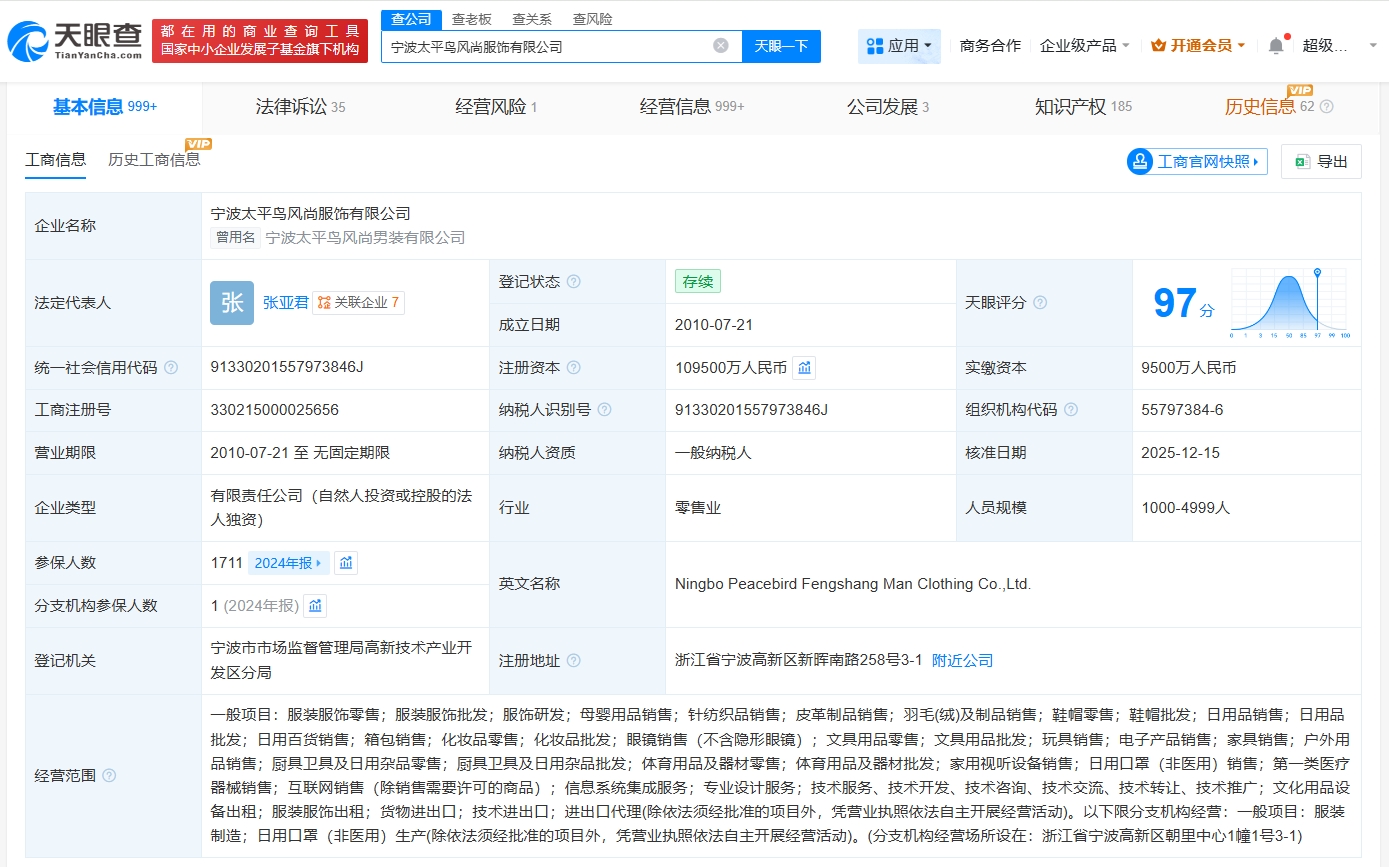Click the 天眼查 logo

[74, 41]
